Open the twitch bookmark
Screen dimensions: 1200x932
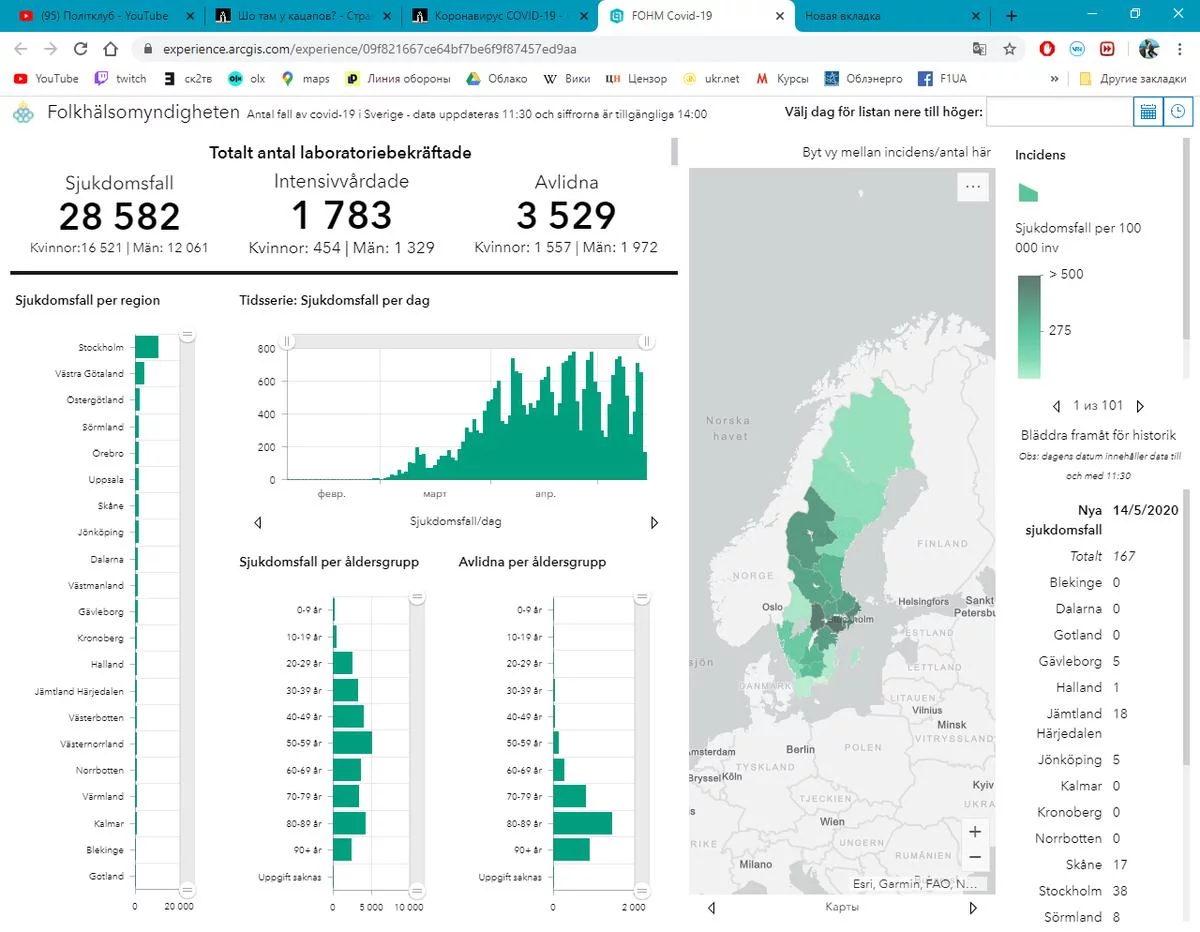[120, 78]
